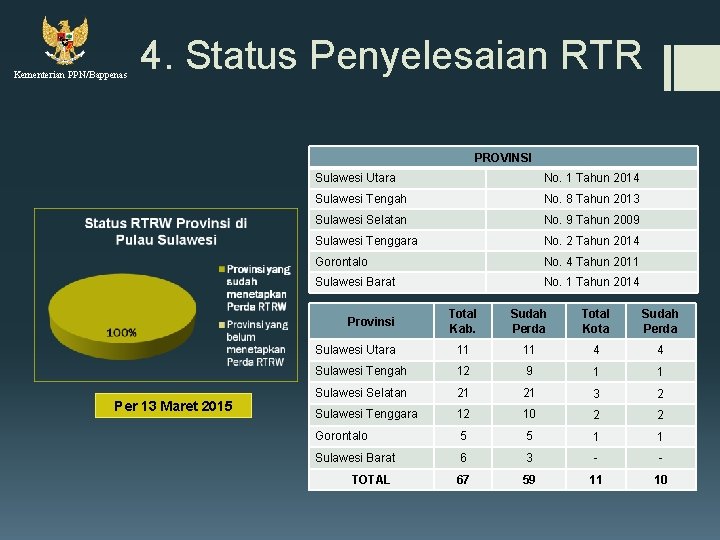Screen dimensions: 720x540
Task: Select the 100% pie chart label
Action: click(x=121, y=332)
